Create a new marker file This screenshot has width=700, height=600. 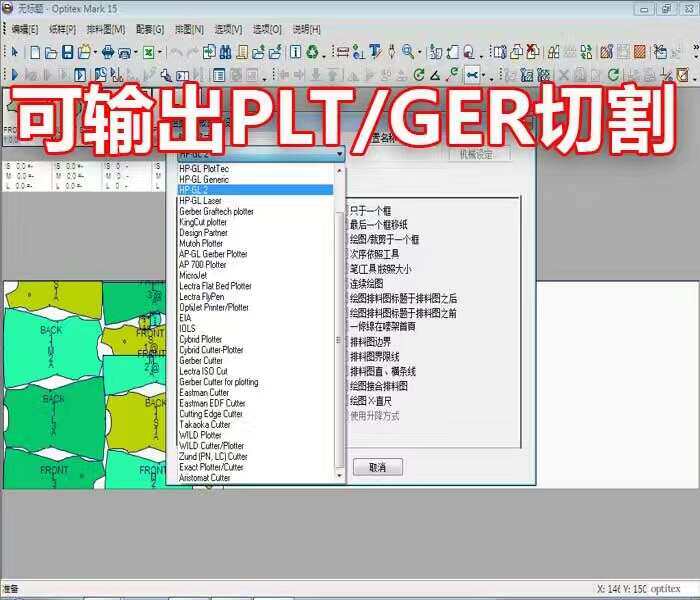tap(35, 52)
